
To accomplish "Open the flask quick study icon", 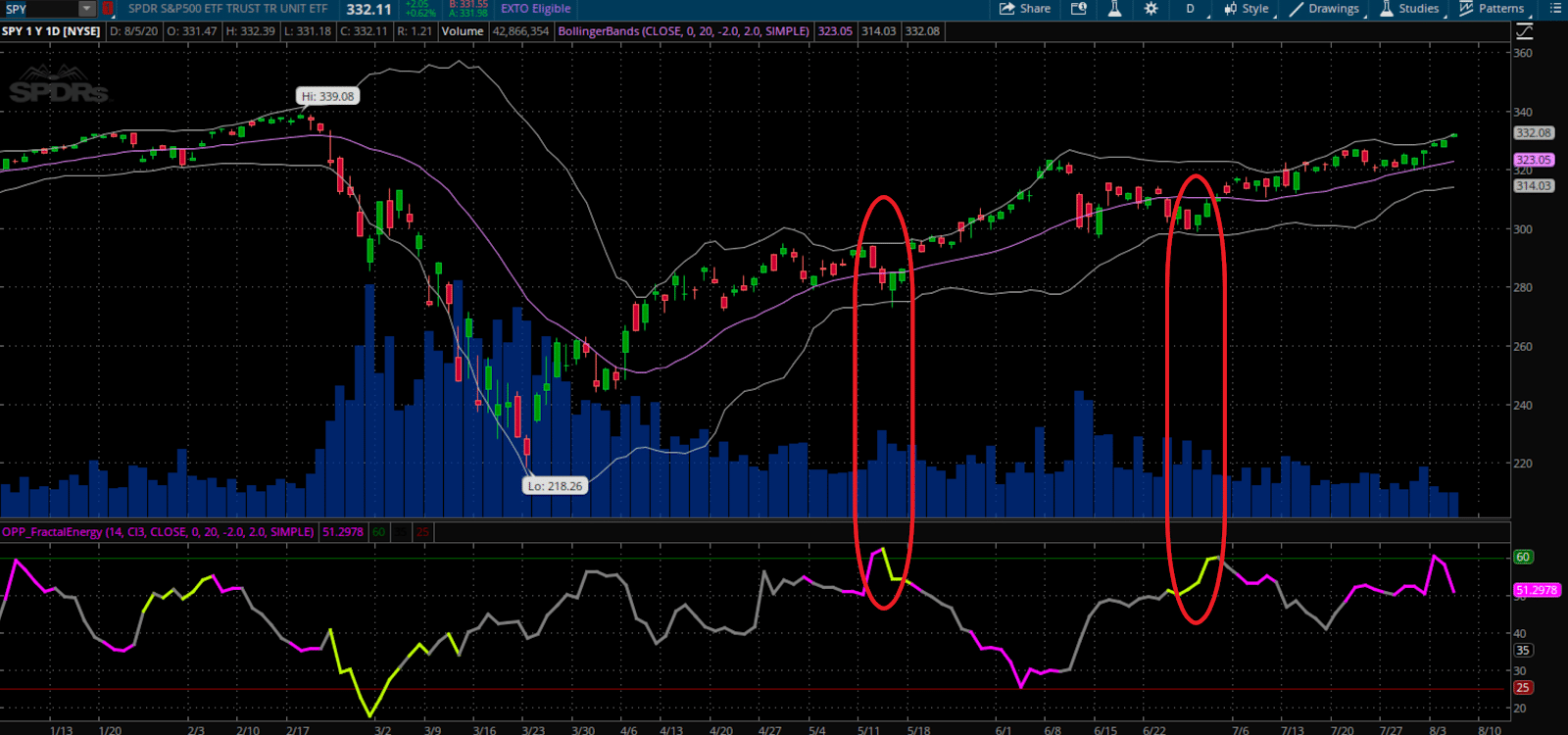I will [x=1114, y=9].
